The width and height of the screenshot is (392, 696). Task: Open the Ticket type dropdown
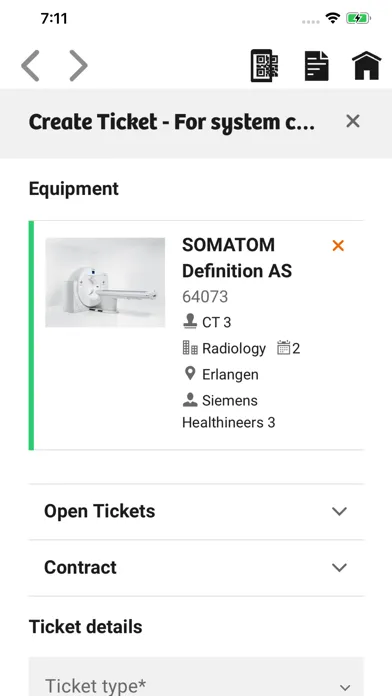pyautogui.click(x=196, y=677)
